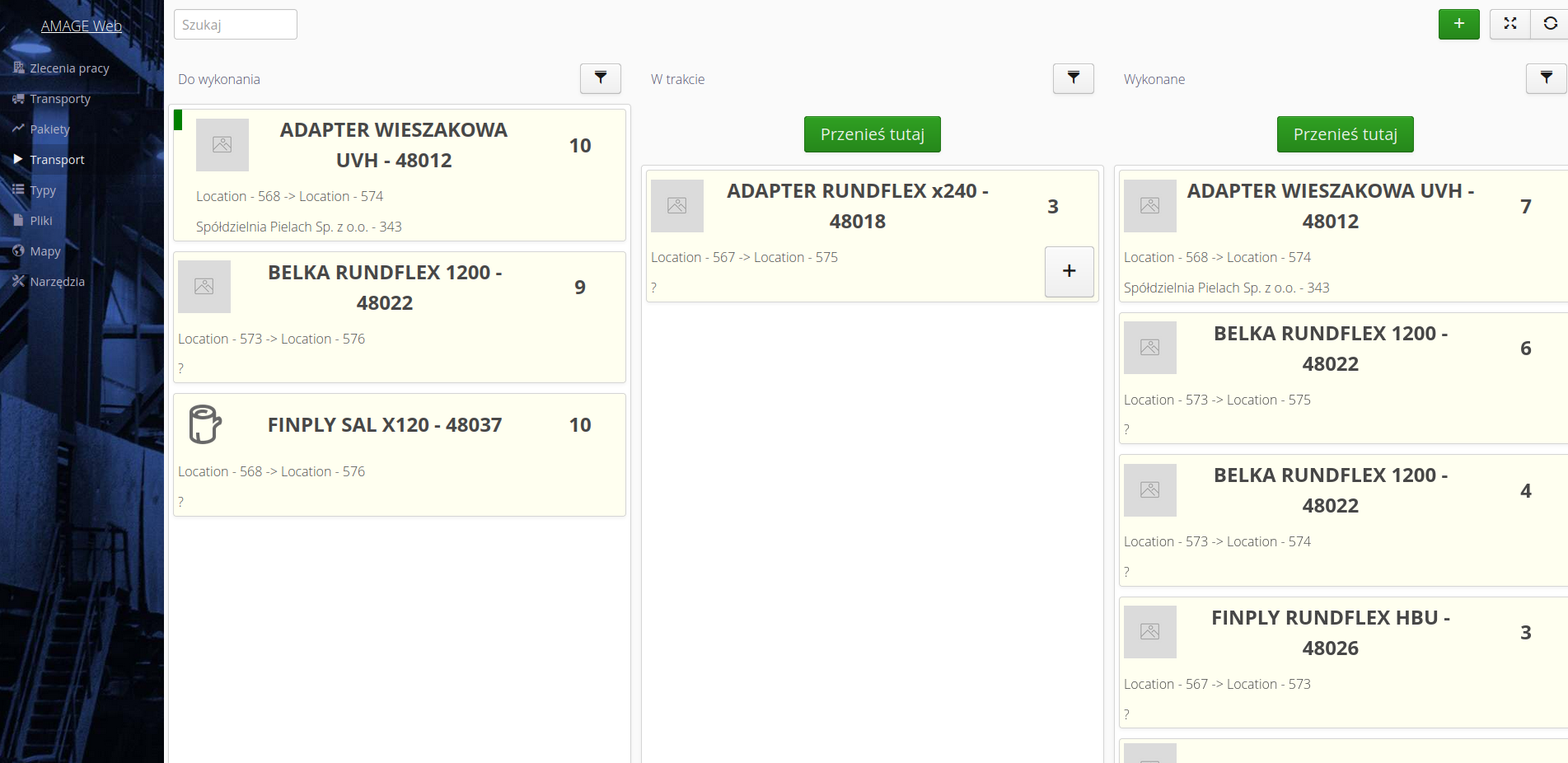Click the FINPLY SAL X120 roll icon
Viewport: 1568px width, 763px height.
tap(204, 424)
